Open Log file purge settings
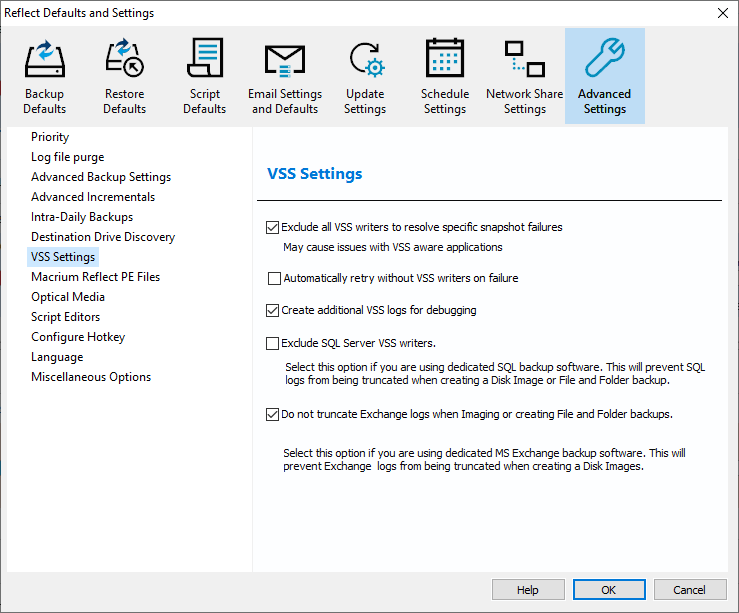This screenshot has width=739, height=613. 67,157
